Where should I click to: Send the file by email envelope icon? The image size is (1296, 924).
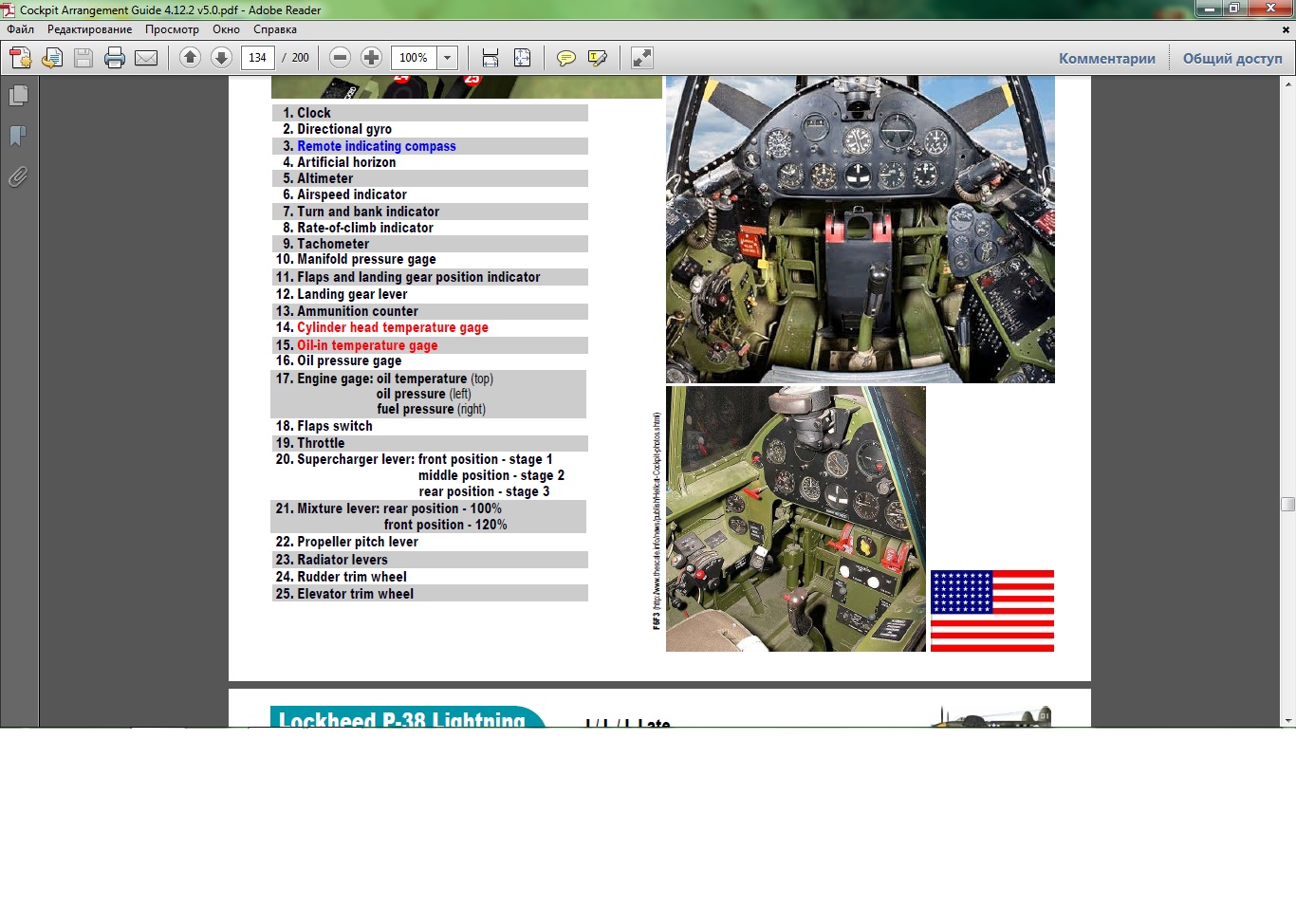[146, 58]
